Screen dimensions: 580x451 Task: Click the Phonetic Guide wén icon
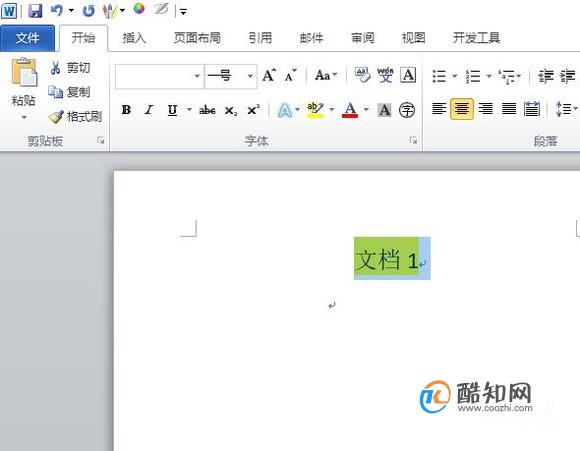click(x=385, y=75)
